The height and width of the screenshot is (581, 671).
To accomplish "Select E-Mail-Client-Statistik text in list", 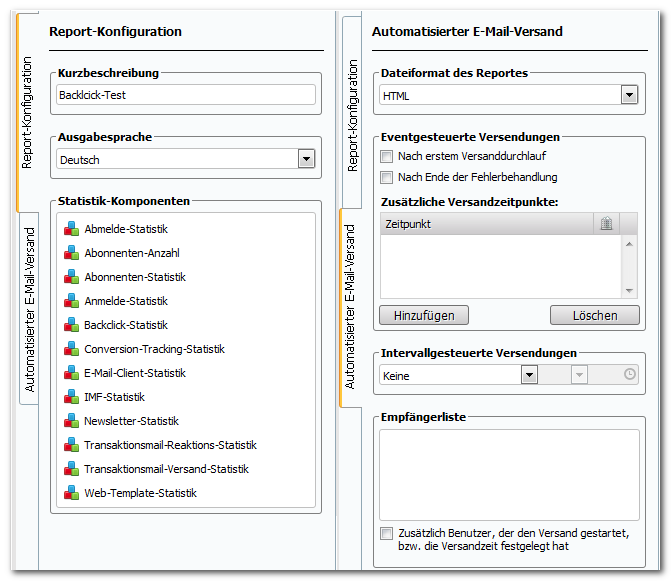I will (x=135, y=373).
